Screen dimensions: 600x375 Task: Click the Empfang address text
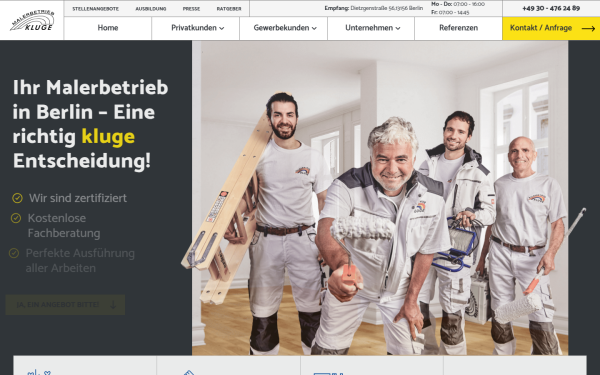[374, 8]
